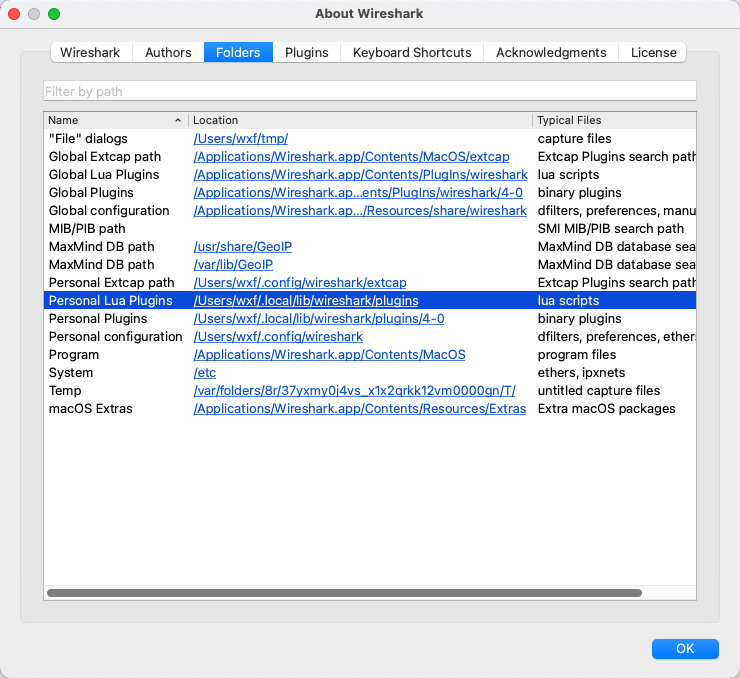Viewport: 740px width, 678px height.
Task: Open the Temp /var/folders link
Action: click(354, 391)
